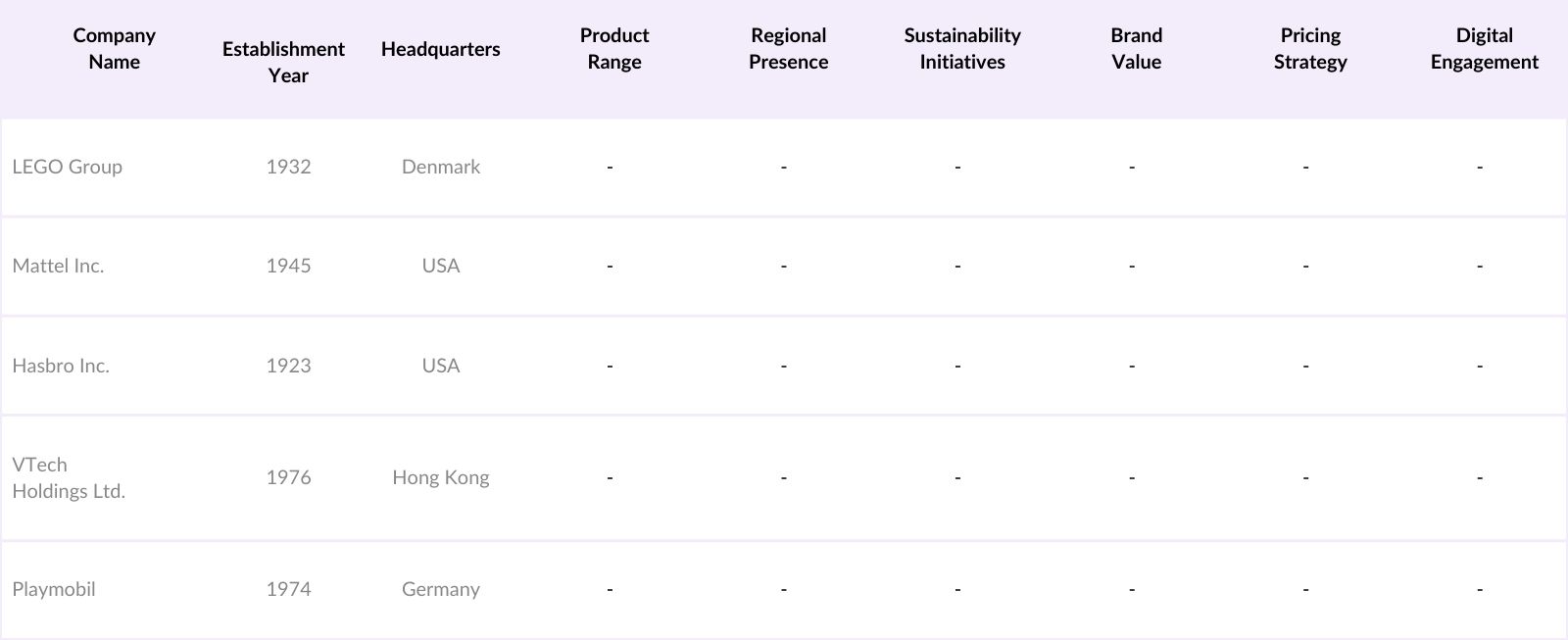Click the 1976 establishment year cell
Image resolution: width=1568 pixels, height=640 pixels.
288,477
